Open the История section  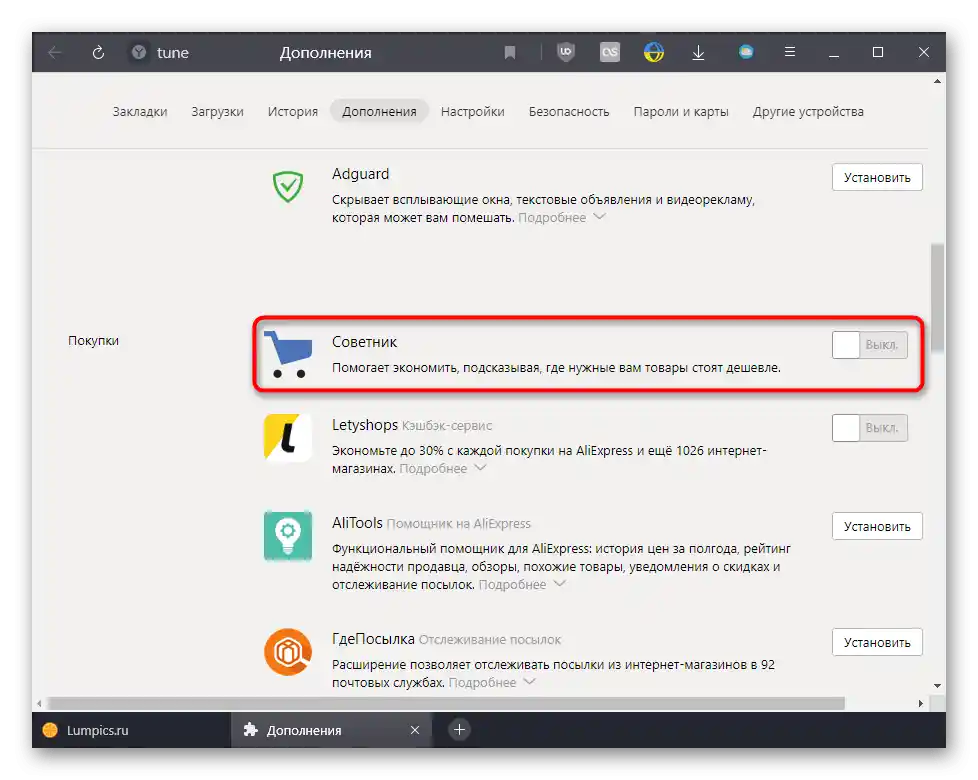click(x=293, y=112)
